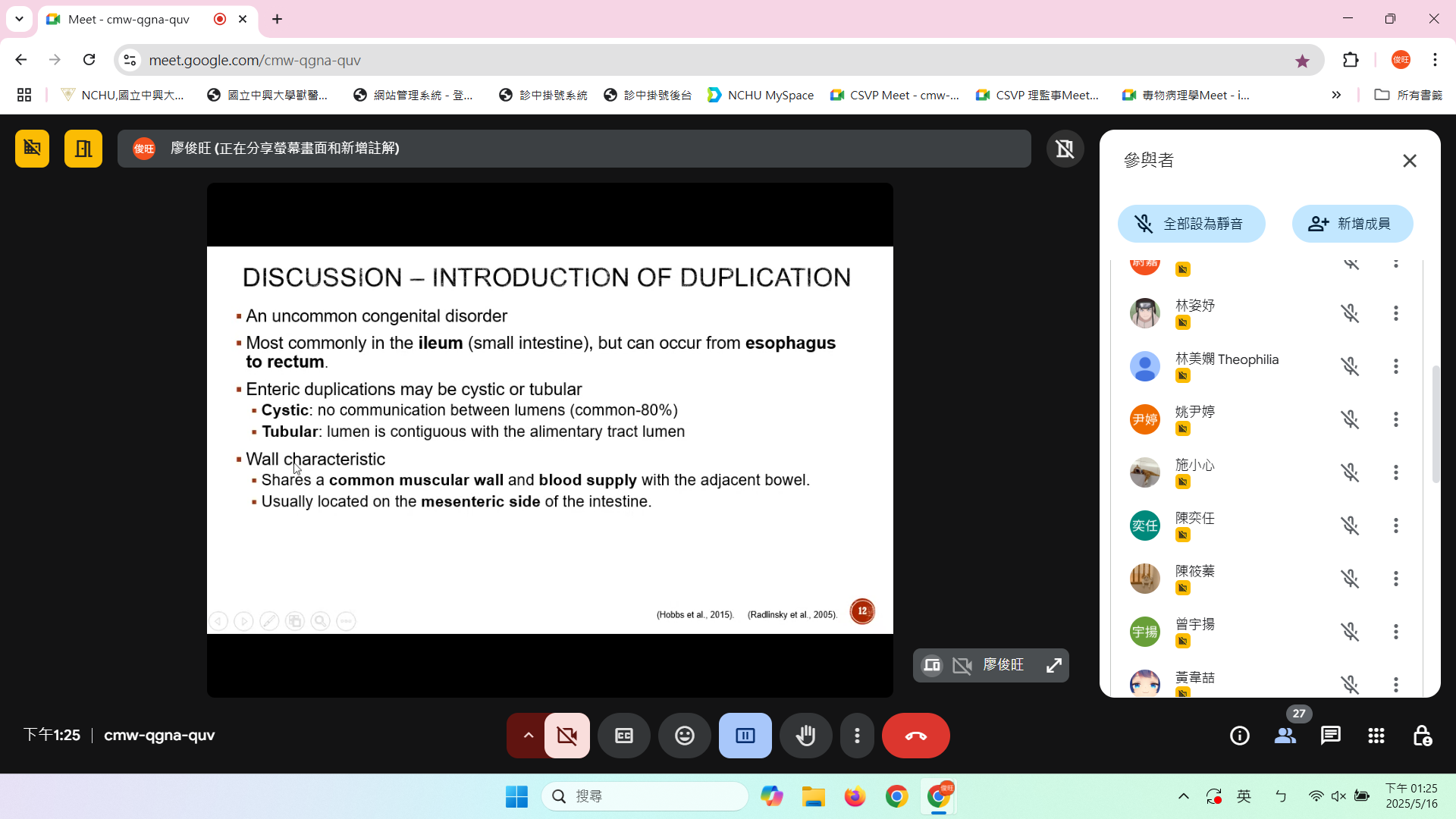Click the raise hand icon
The height and width of the screenshot is (819, 1456).
pyautogui.click(x=805, y=736)
